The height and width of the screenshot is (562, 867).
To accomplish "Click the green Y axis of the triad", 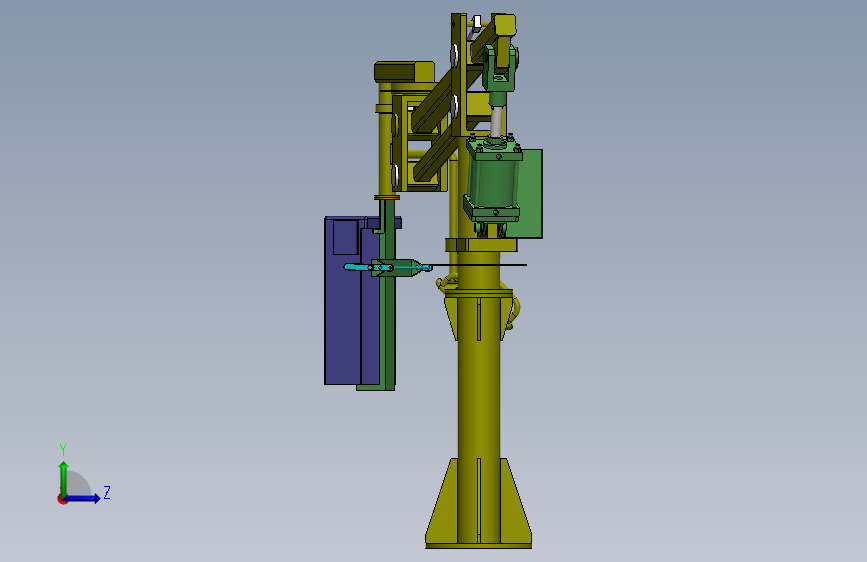I will tap(64, 478).
